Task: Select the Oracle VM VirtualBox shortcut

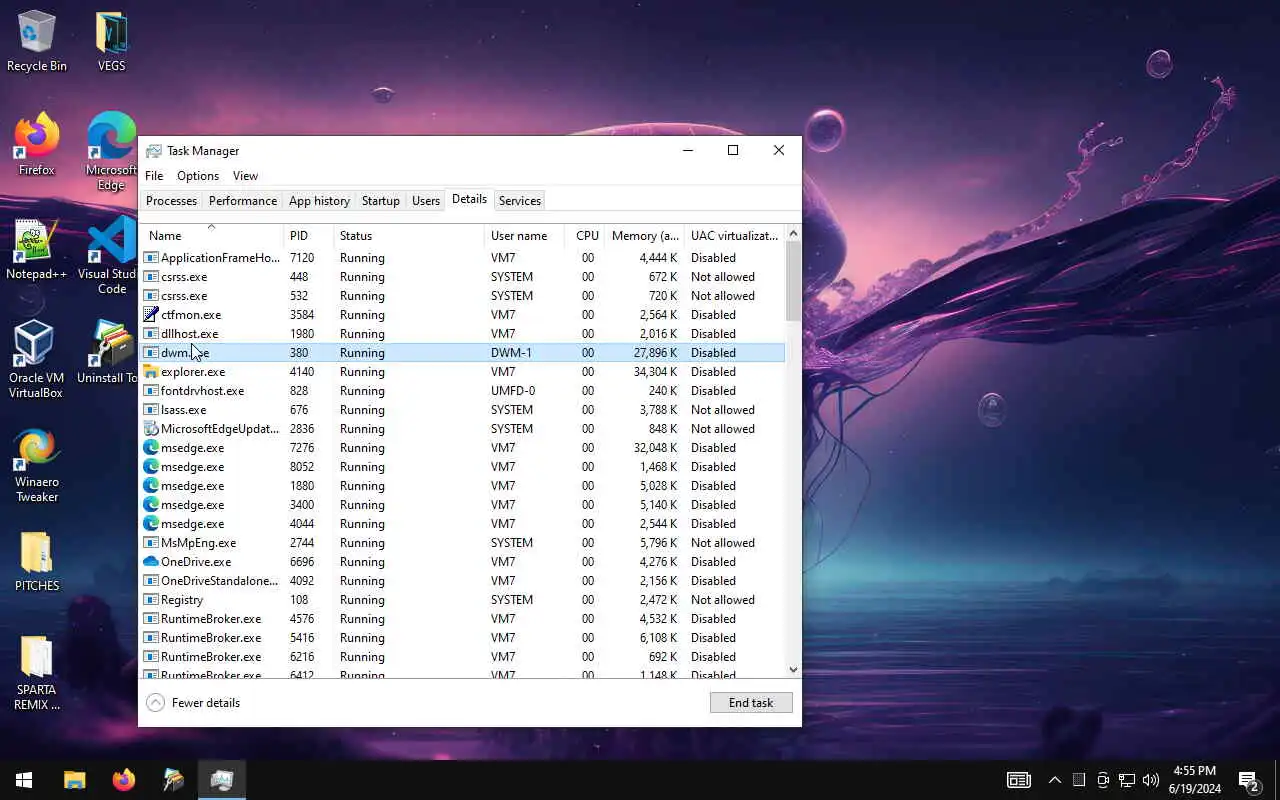Action: (37, 360)
